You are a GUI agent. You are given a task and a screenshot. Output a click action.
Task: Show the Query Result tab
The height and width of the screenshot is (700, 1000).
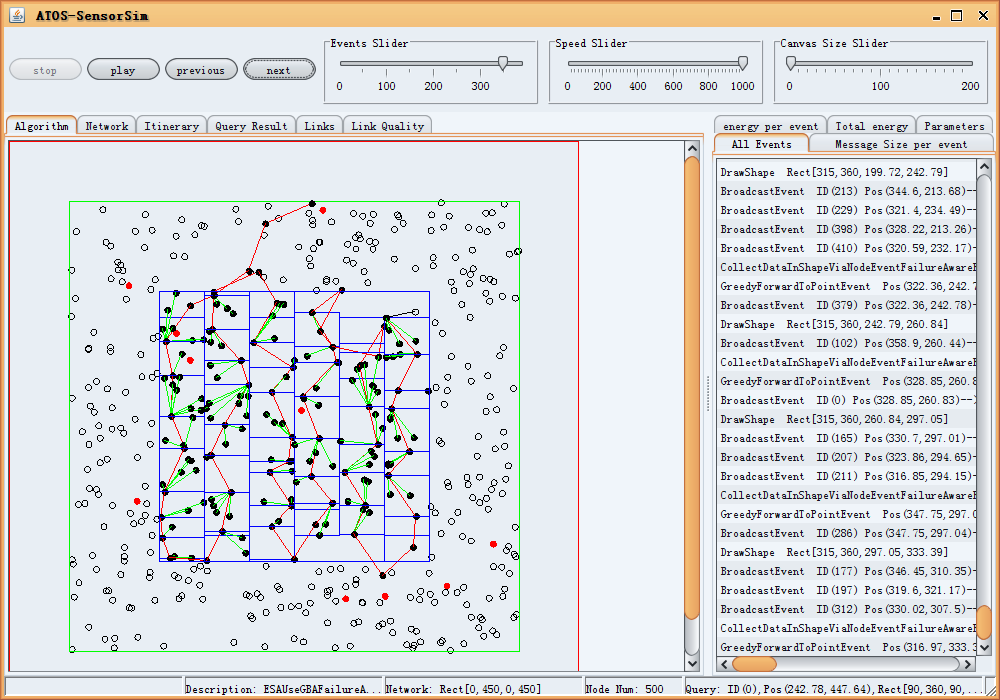pos(251,126)
